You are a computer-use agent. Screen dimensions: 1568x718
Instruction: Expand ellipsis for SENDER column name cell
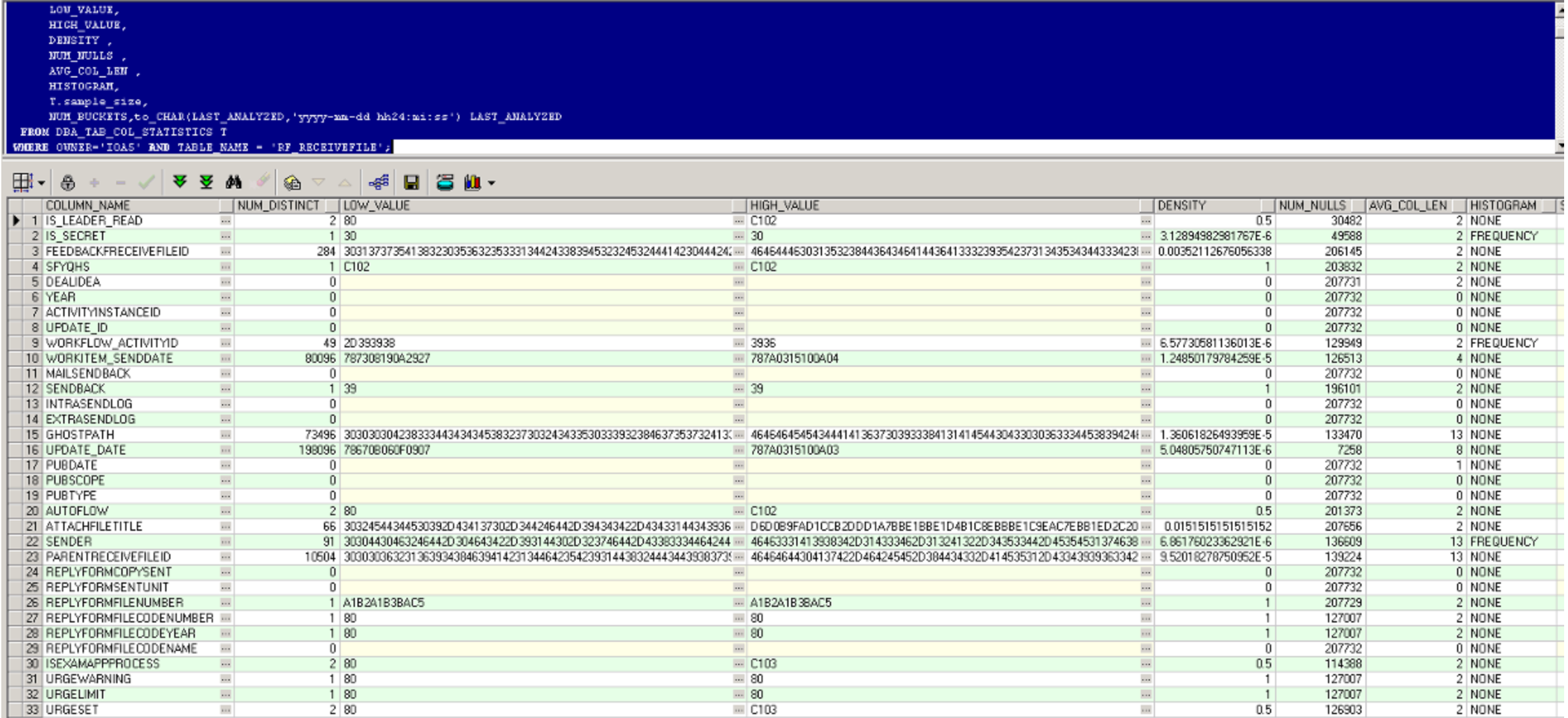(x=225, y=542)
